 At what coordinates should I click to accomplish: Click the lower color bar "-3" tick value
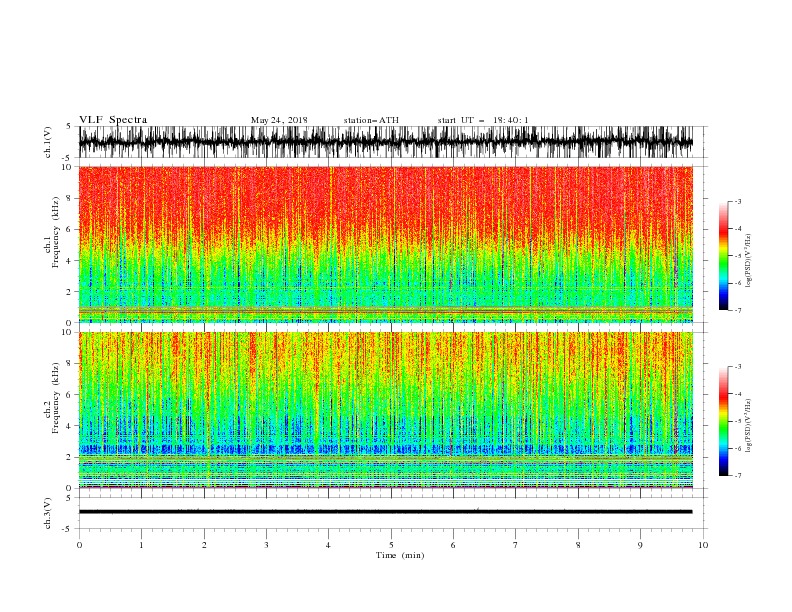(x=737, y=367)
